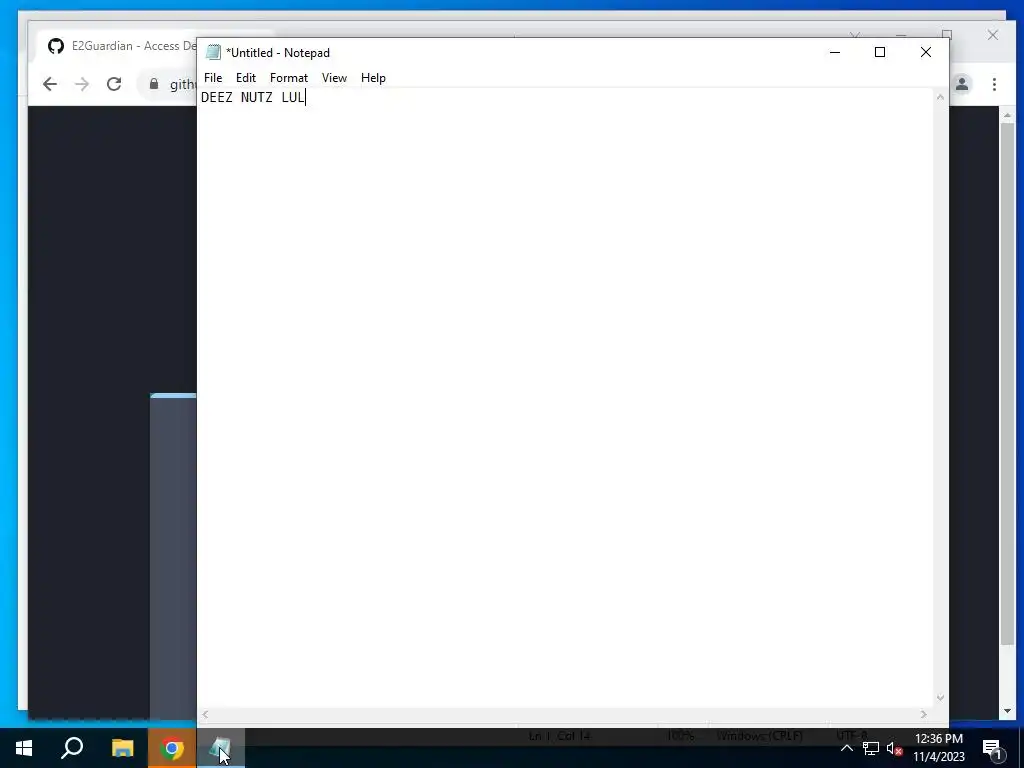Reload the page in Chrome
The width and height of the screenshot is (1024, 768).
coord(114,84)
